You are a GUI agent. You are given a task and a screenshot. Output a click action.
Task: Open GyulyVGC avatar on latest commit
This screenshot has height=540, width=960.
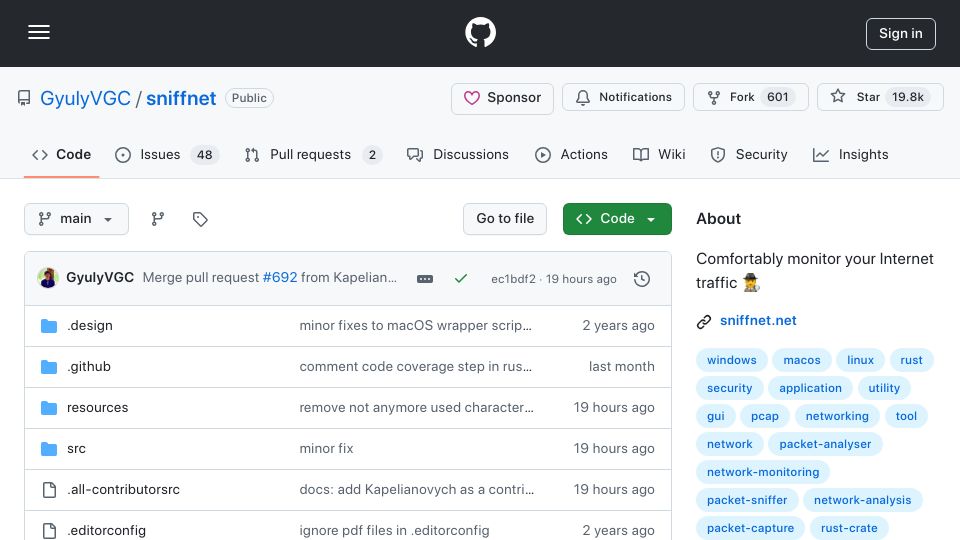(x=48, y=277)
